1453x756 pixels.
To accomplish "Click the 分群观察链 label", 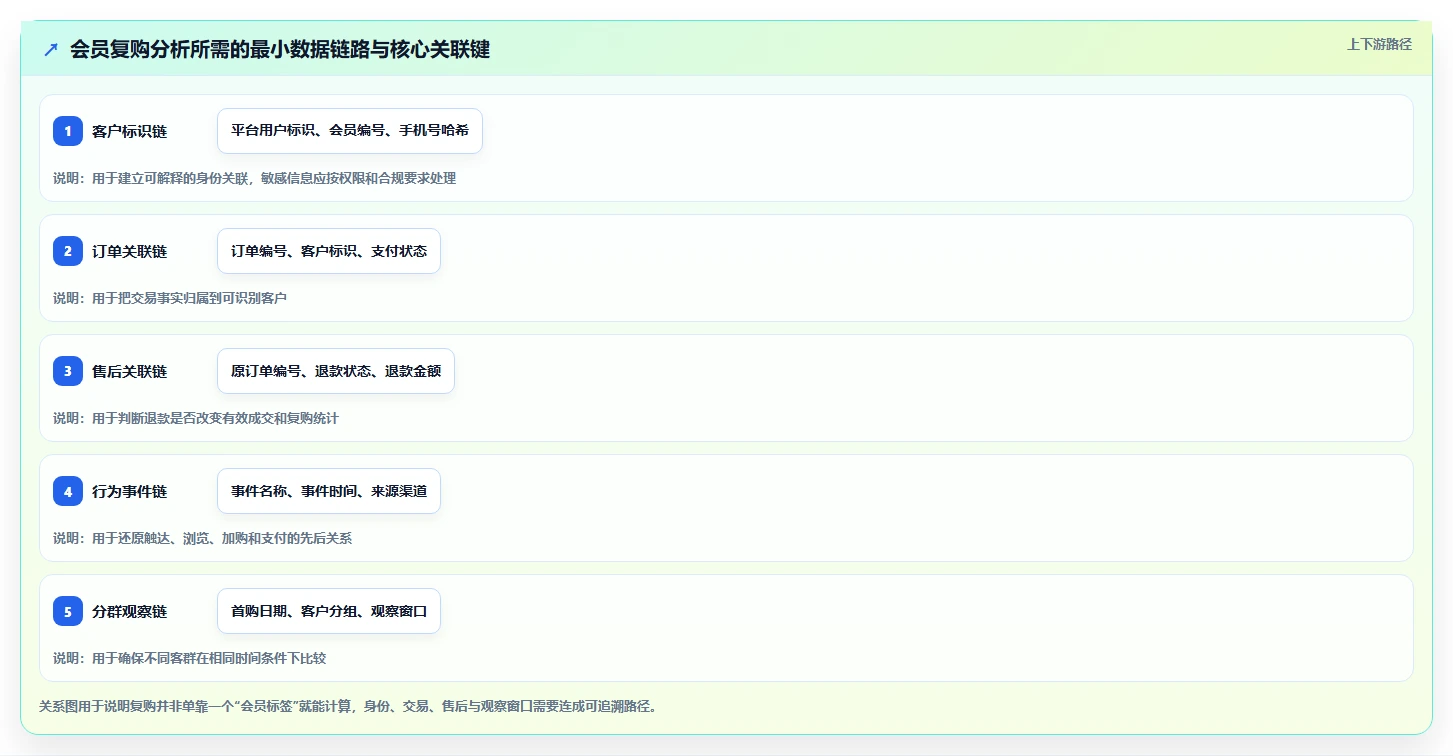I will point(129,611).
